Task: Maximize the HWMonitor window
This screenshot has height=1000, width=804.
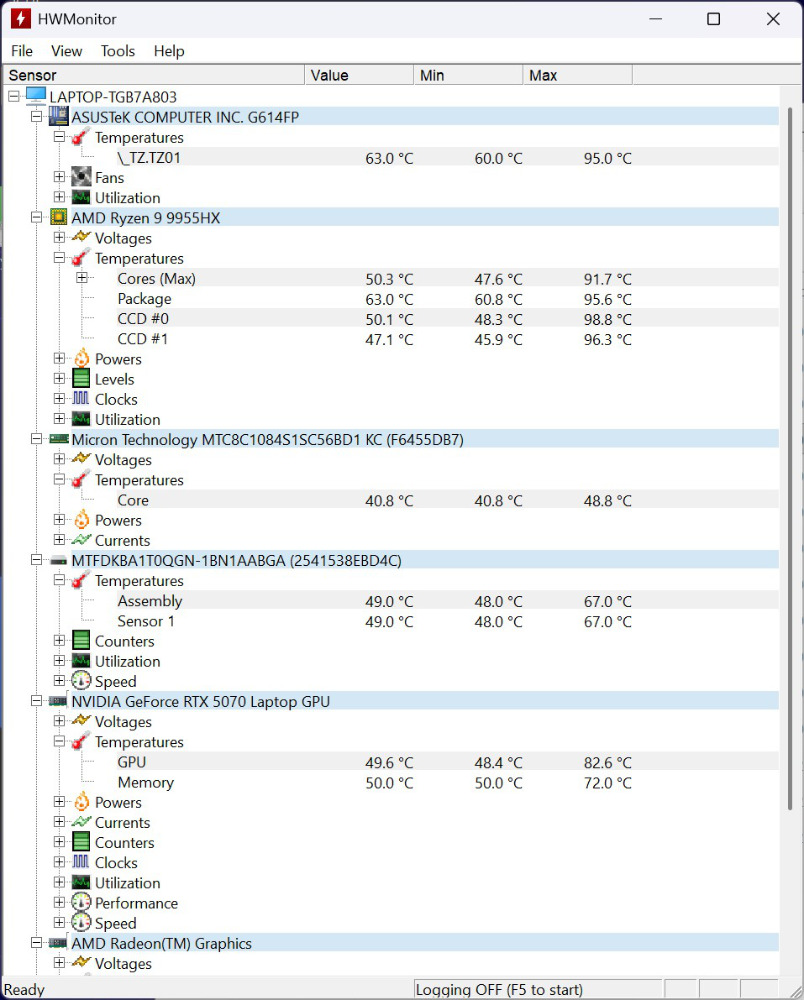Action: click(x=713, y=18)
